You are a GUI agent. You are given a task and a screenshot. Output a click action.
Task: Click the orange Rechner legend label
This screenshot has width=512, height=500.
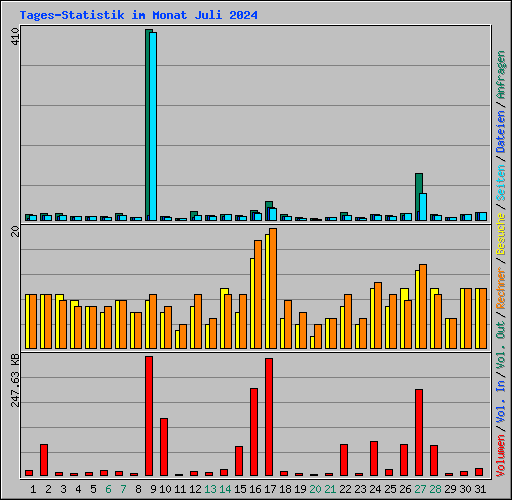point(501,288)
